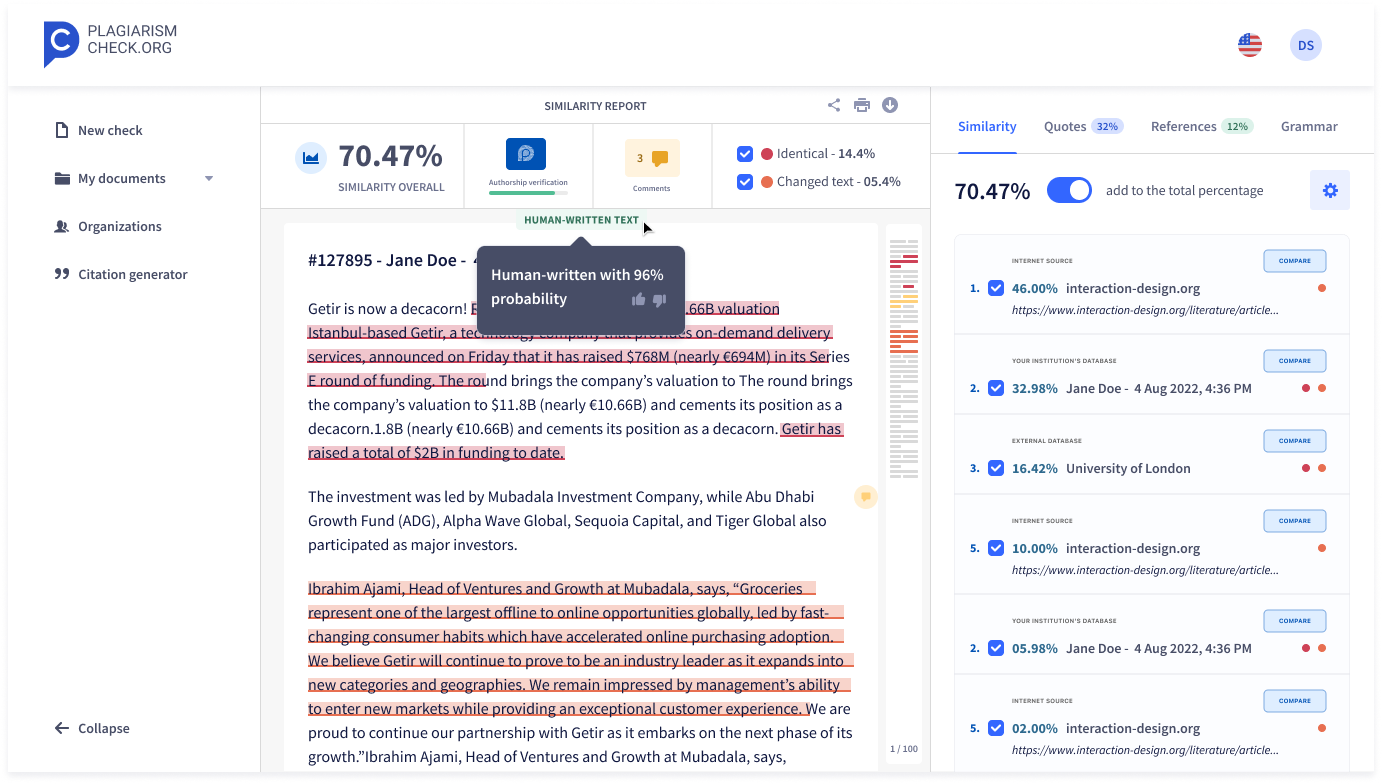Click the Citation generator quote icon

[x=62, y=274]
